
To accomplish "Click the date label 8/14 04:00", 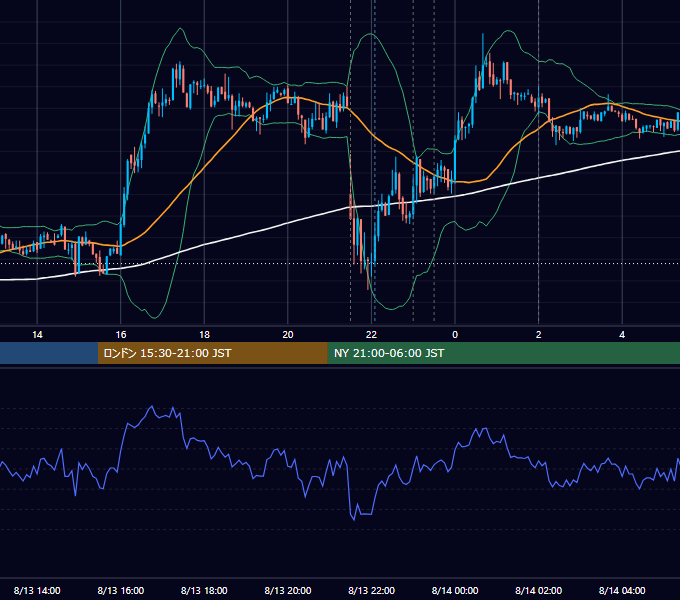I will [x=622, y=590].
